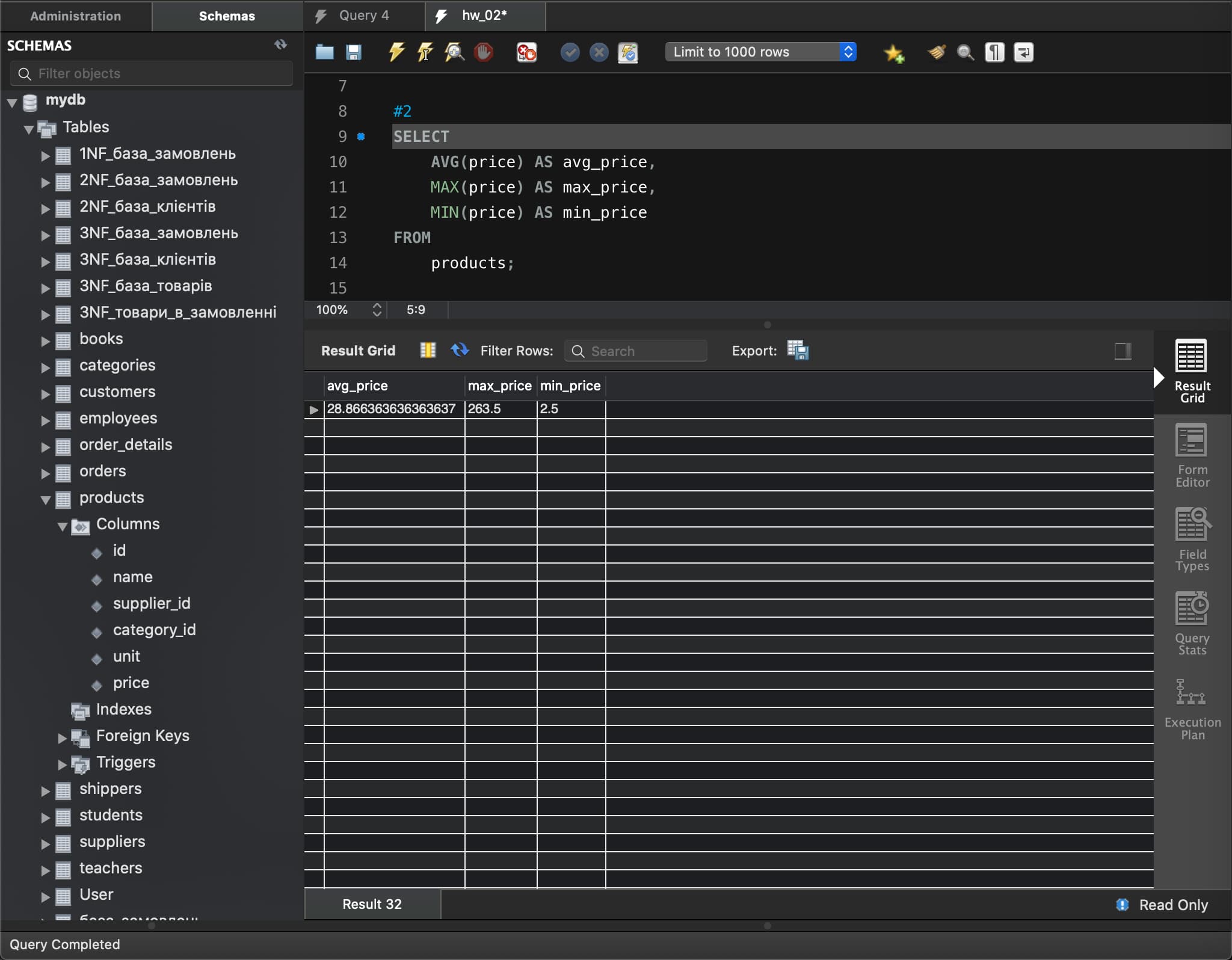Select the 2.5 cell under min_price
1232x960 pixels.
[x=571, y=409]
